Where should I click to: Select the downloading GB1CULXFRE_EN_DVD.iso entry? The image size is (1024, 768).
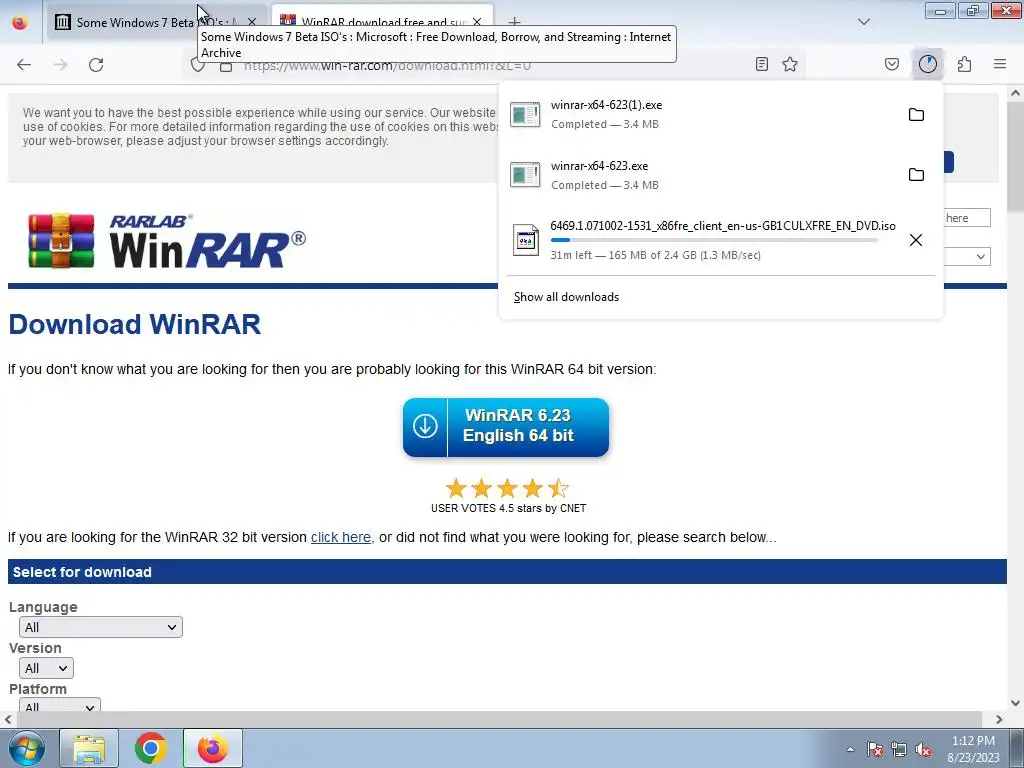click(x=702, y=240)
